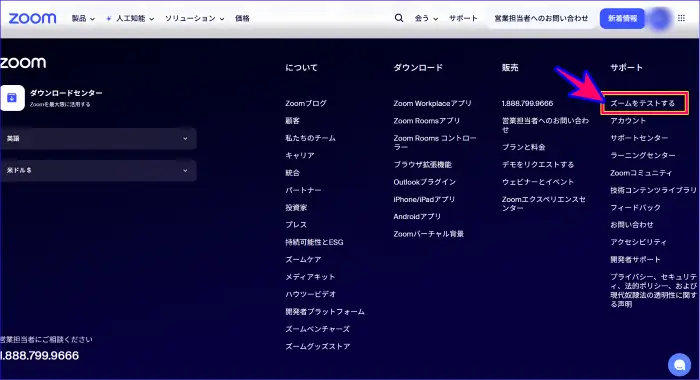The height and width of the screenshot is (380, 700).
Task: Open the 統合 link
Action: [292, 173]
